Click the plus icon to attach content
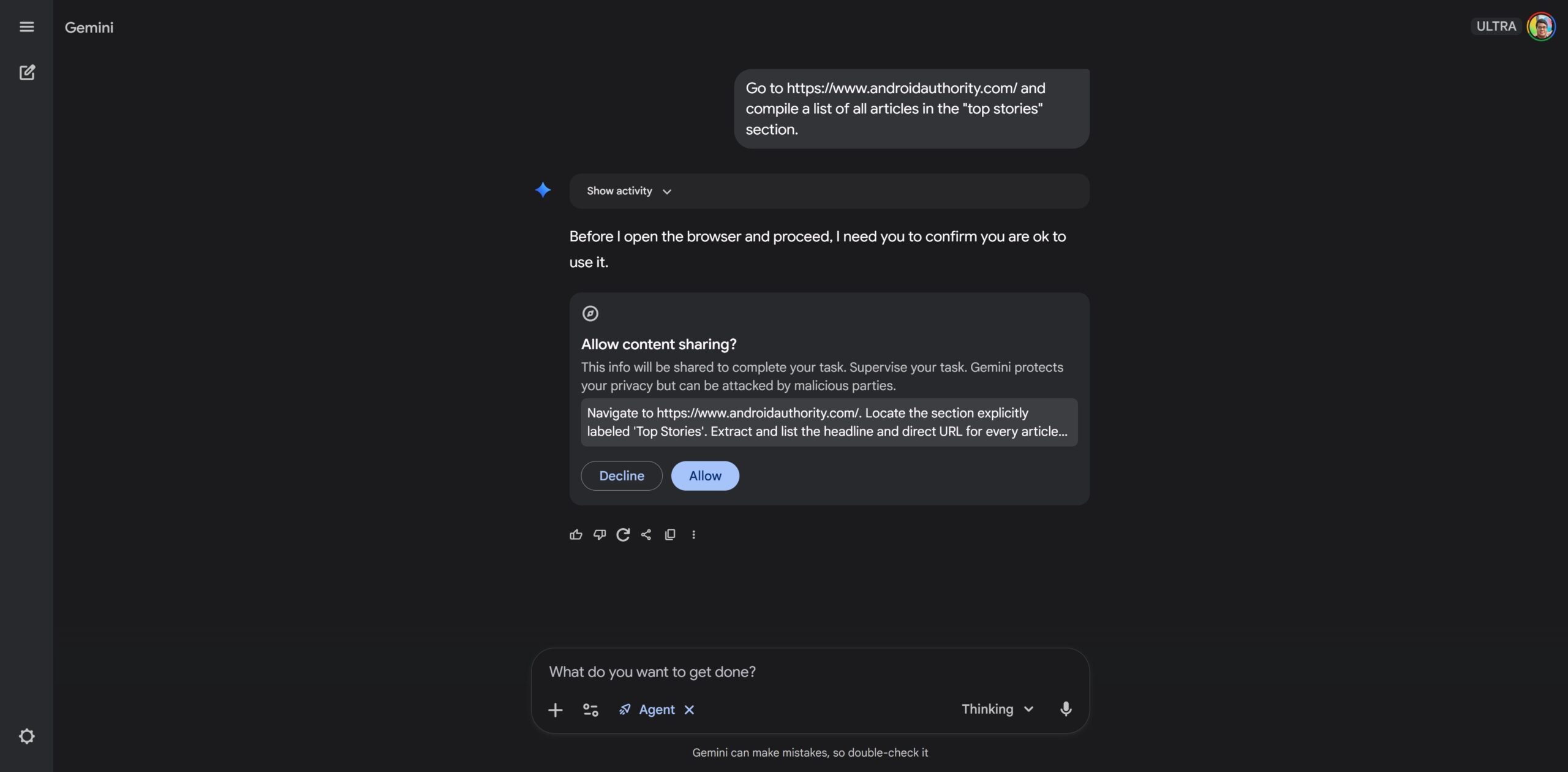This screenshot has width=1568, height=772. tap(555, 709)
